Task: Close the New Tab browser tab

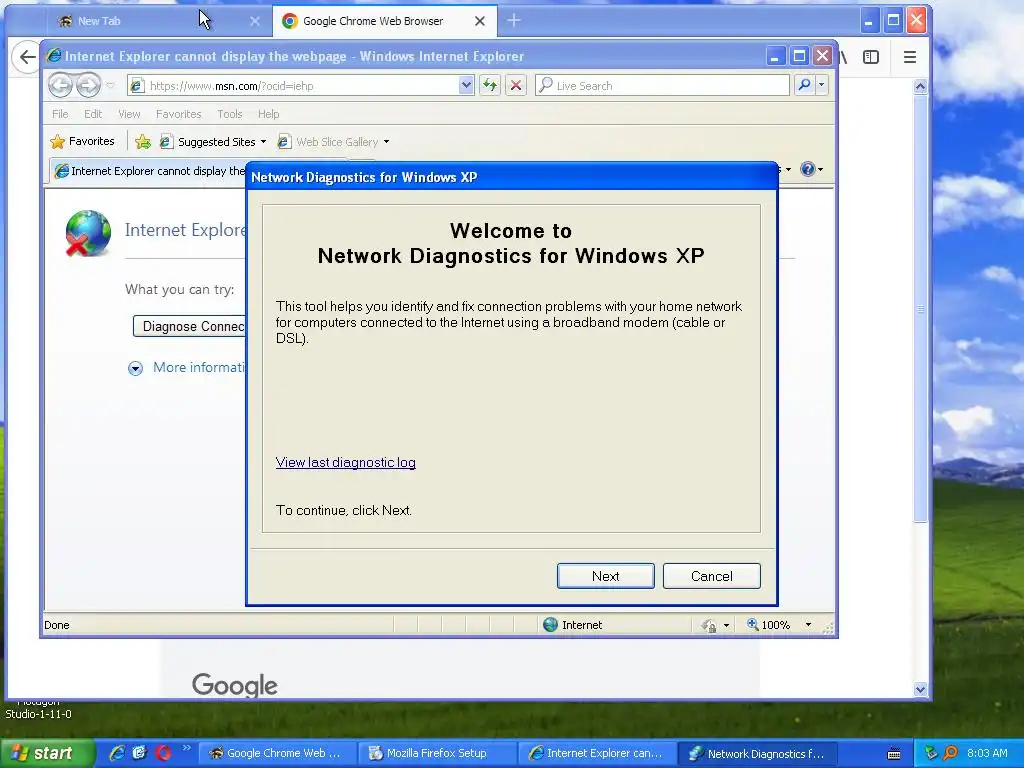Action: pos(255,21)
